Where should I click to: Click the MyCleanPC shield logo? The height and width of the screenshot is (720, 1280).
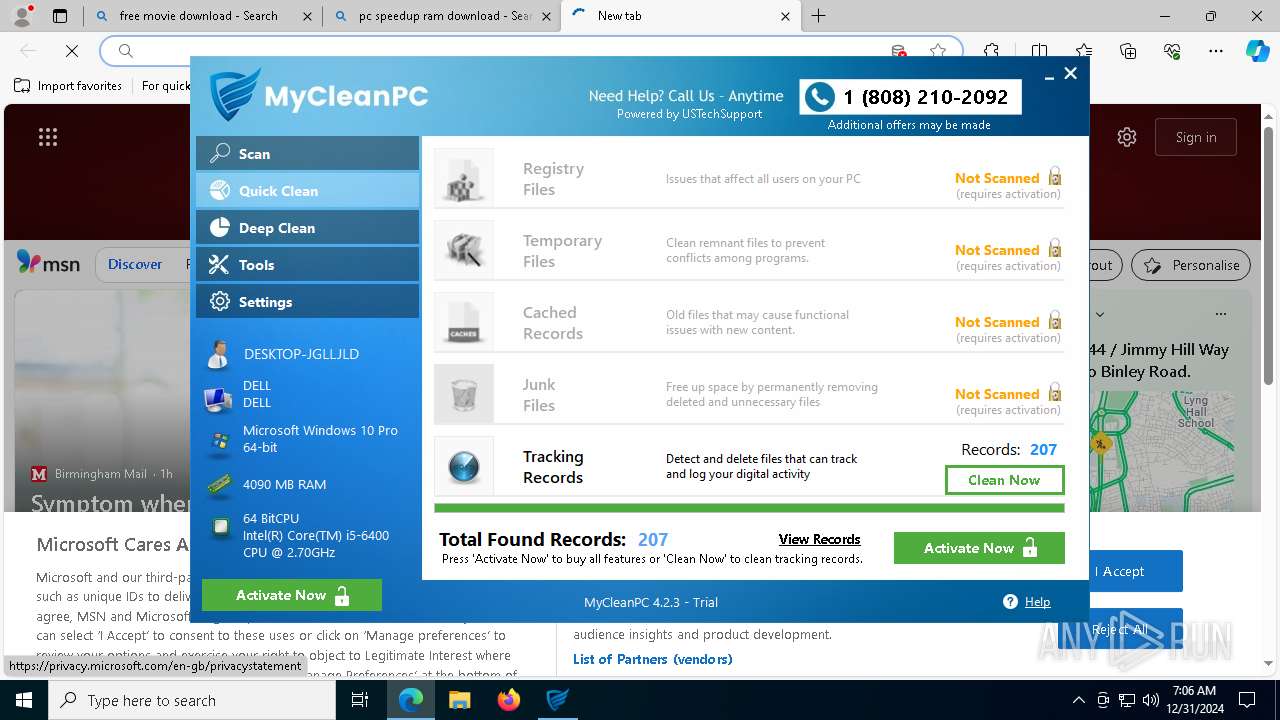pos(234,95)
